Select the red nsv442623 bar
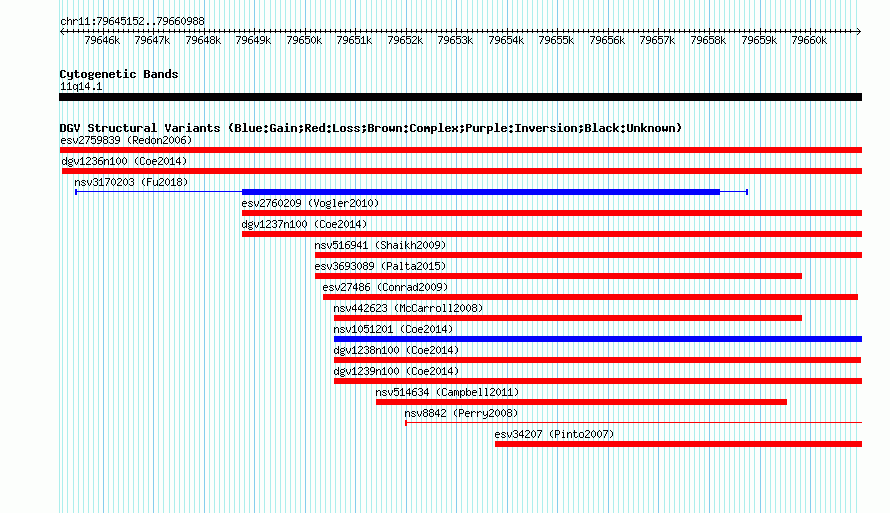 click(x=568, y=318)
